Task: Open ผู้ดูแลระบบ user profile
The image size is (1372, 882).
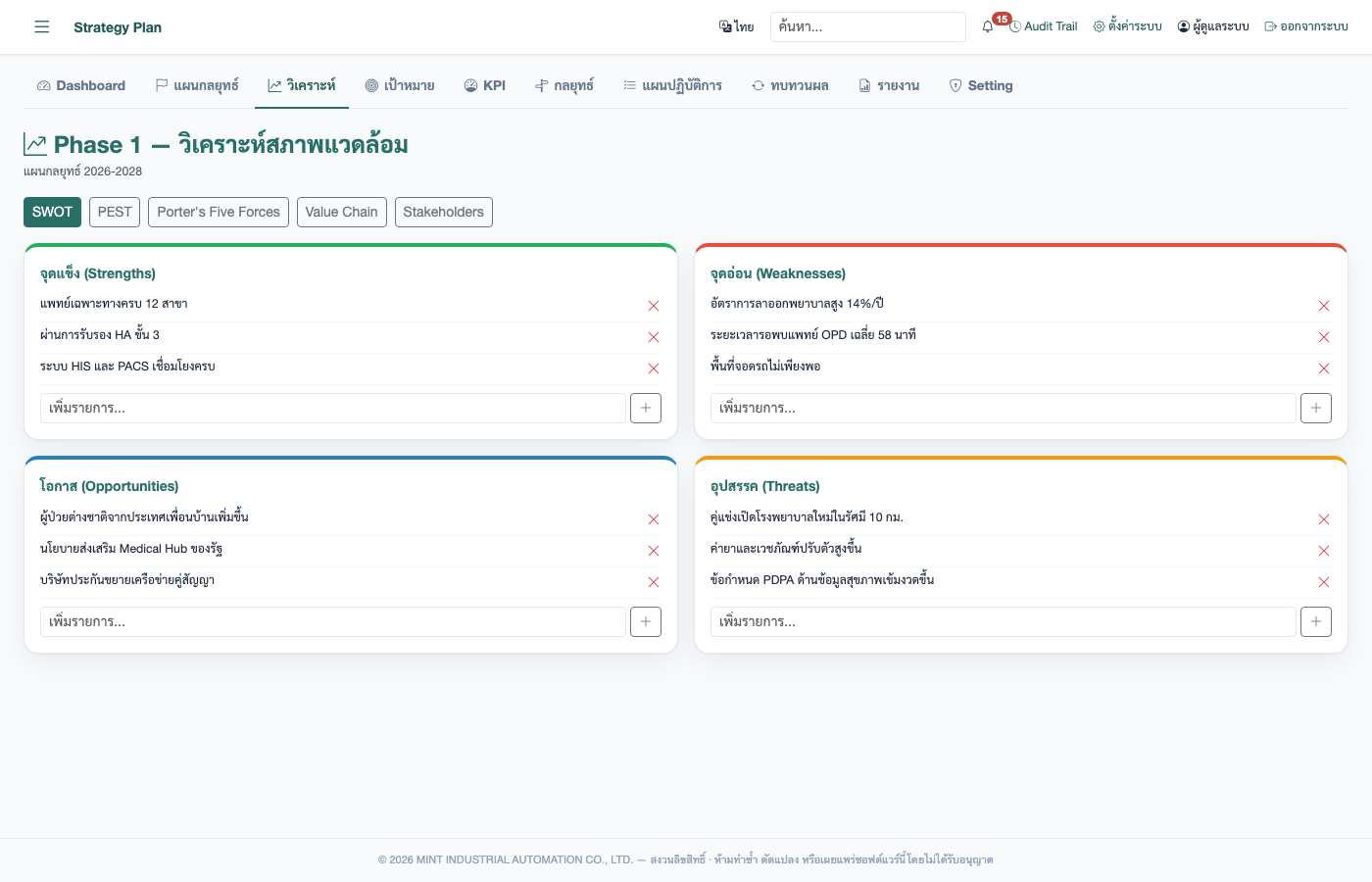Action: pyautogui.click(x=1213, y=26)
